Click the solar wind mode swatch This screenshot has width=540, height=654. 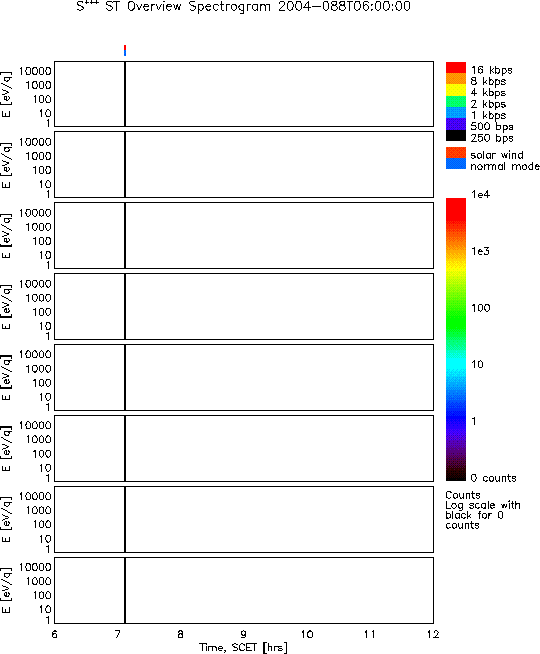(456, 153)
